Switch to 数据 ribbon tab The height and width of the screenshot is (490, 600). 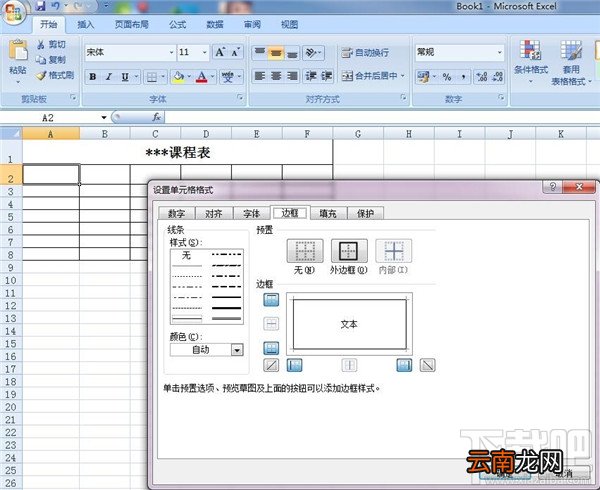point(215,24)
